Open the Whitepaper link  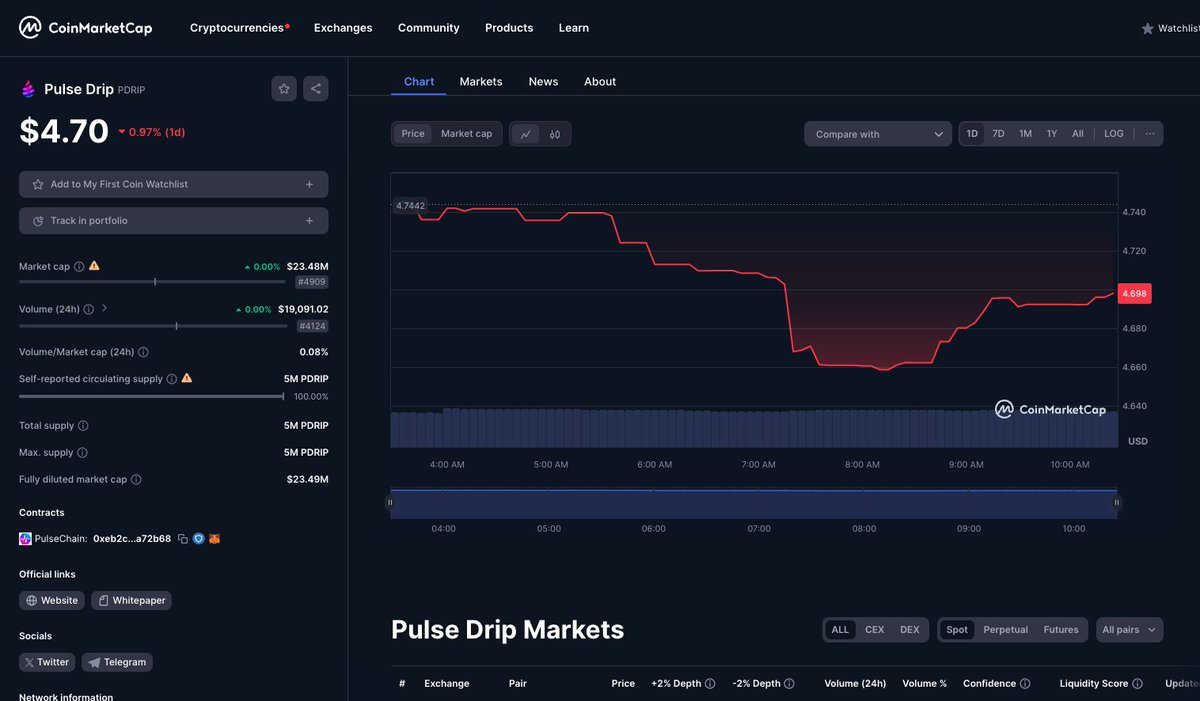pyautogui.click(x=131, y=600)
